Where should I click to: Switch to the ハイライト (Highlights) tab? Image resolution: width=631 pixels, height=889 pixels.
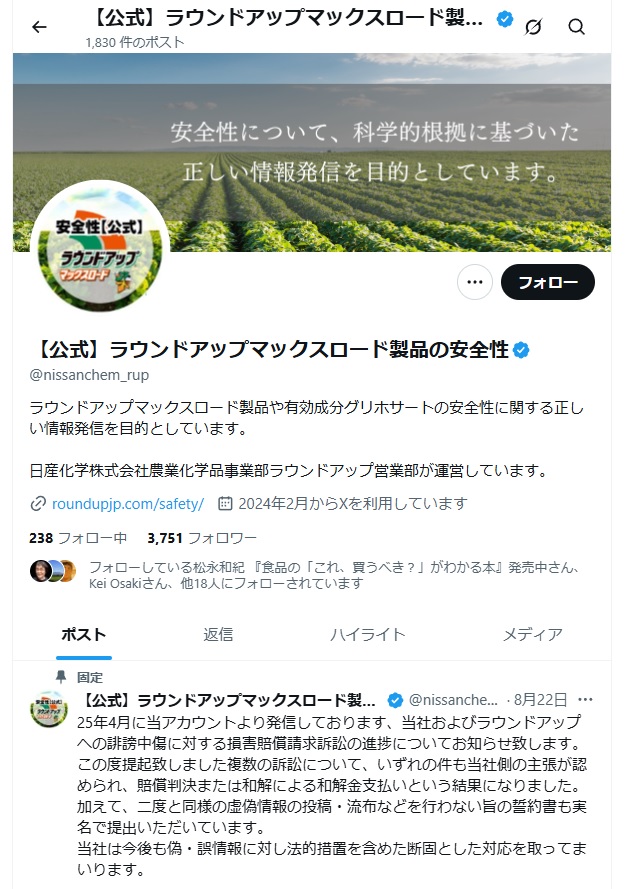[368, 634]
